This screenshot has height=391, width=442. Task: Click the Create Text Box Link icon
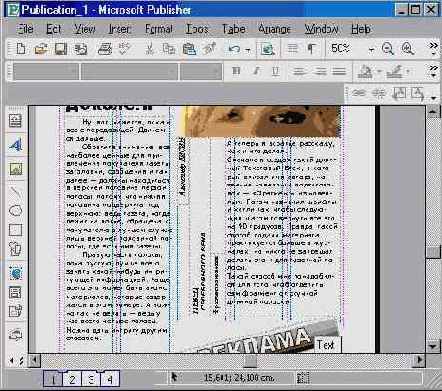point(359,93)
